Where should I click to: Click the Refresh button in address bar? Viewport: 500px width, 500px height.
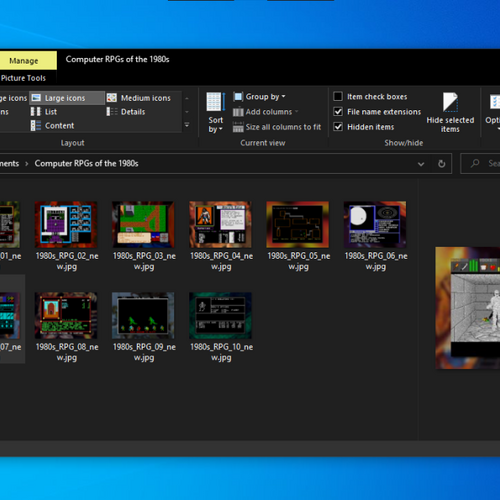(x=442, y=164)
